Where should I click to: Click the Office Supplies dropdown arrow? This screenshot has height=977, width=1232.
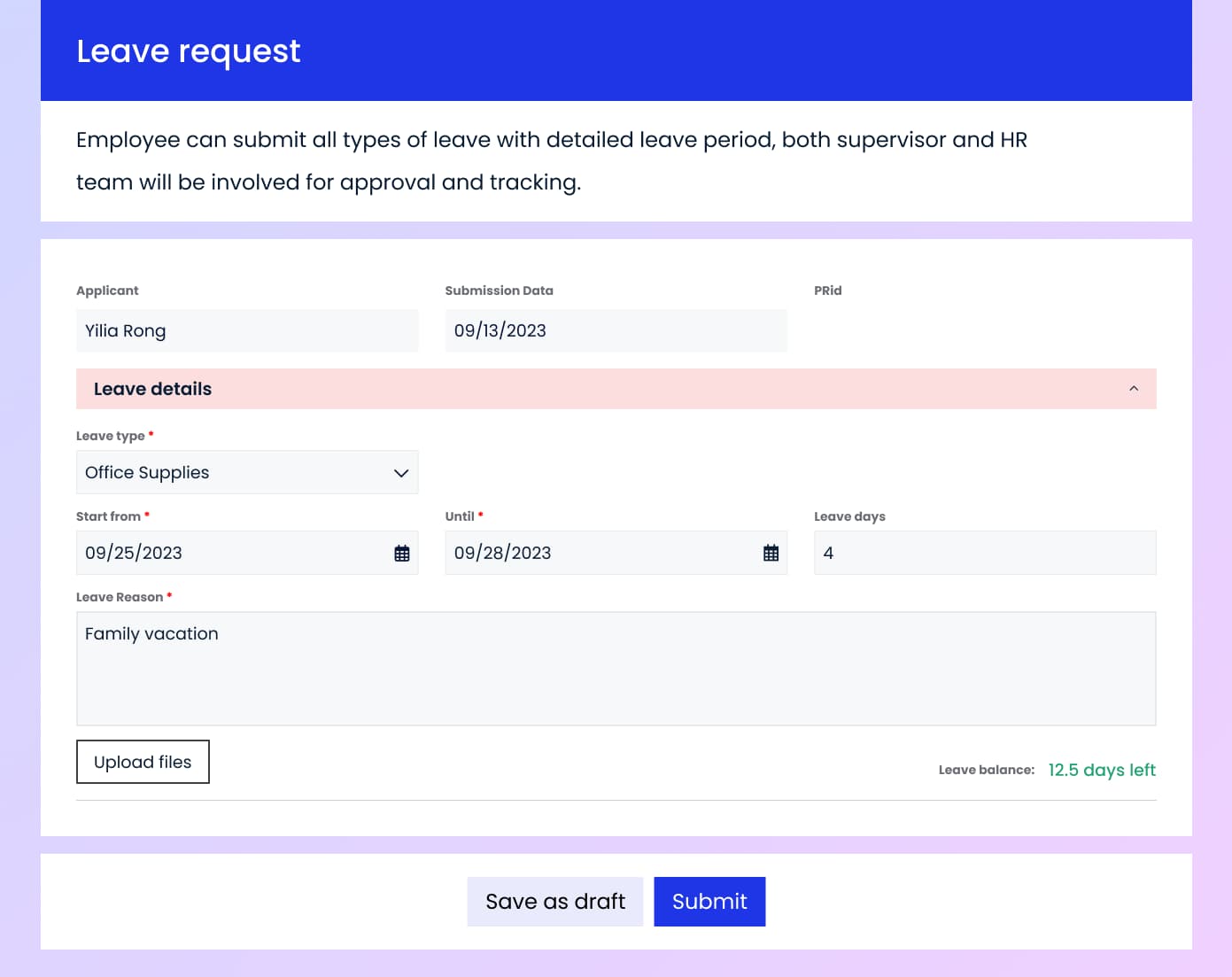[x=400, y=473]
